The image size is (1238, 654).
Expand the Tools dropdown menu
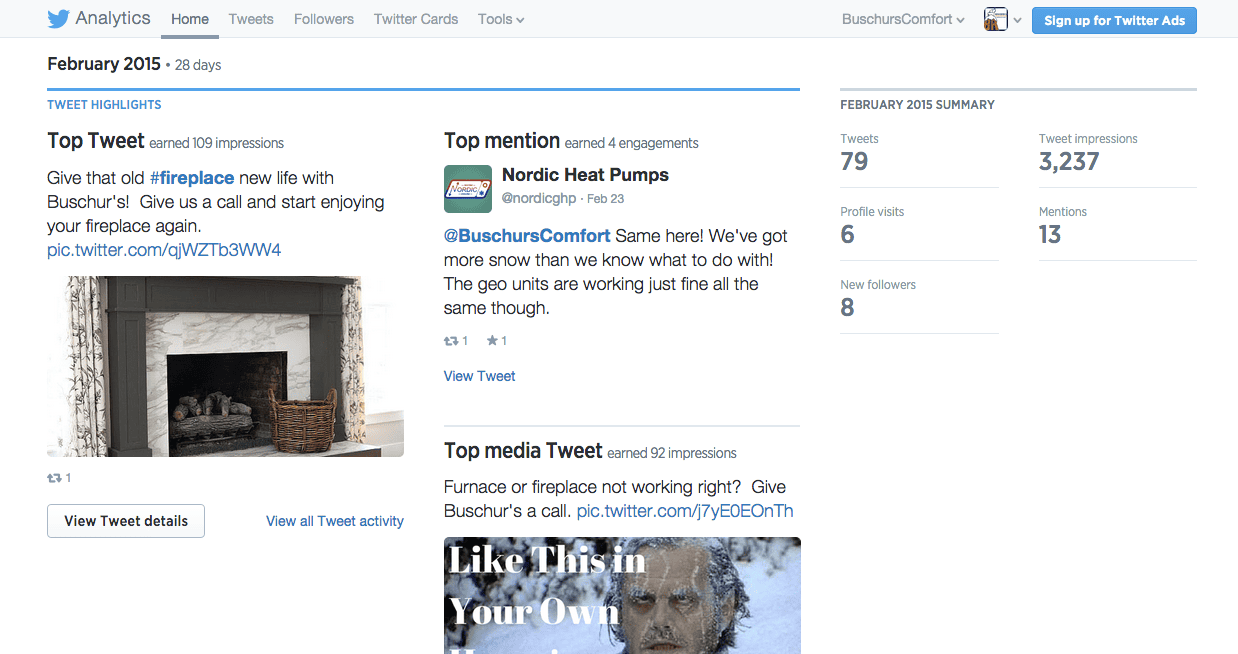coord(501,19)
